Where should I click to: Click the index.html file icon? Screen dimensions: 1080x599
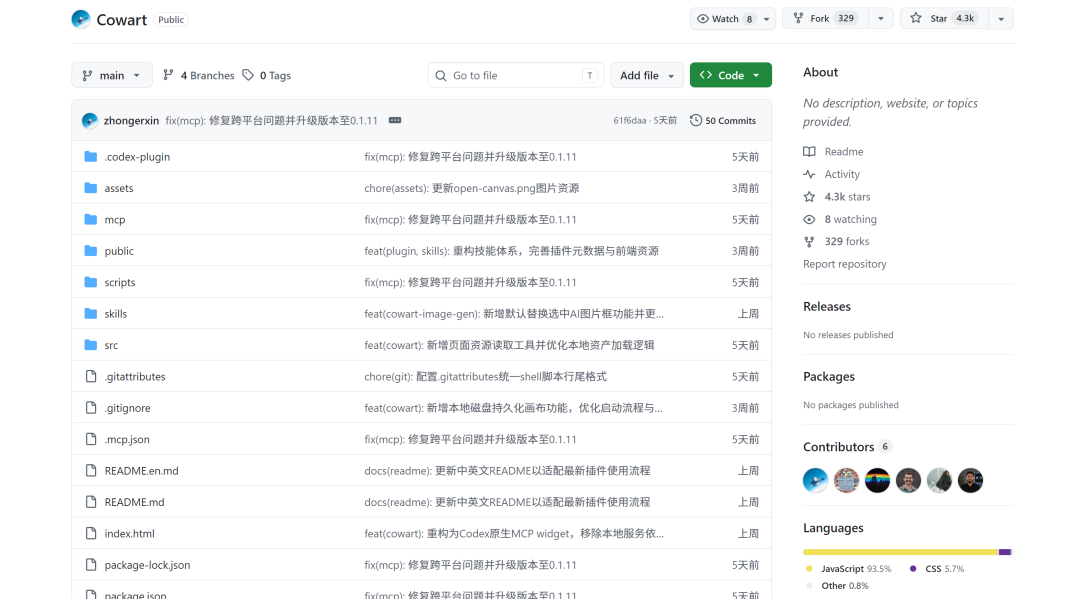tap(91, 534)
